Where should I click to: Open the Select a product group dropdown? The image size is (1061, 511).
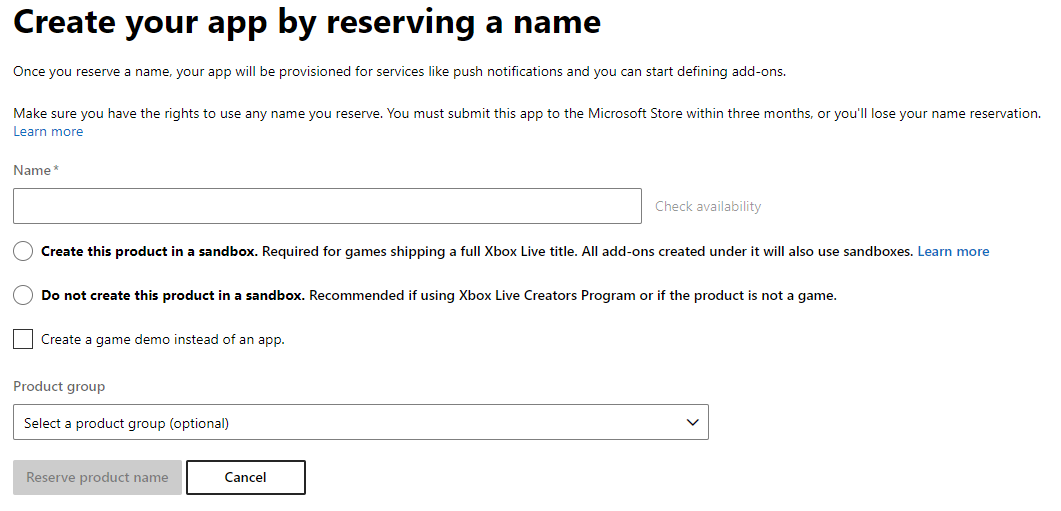click(361, 422)
